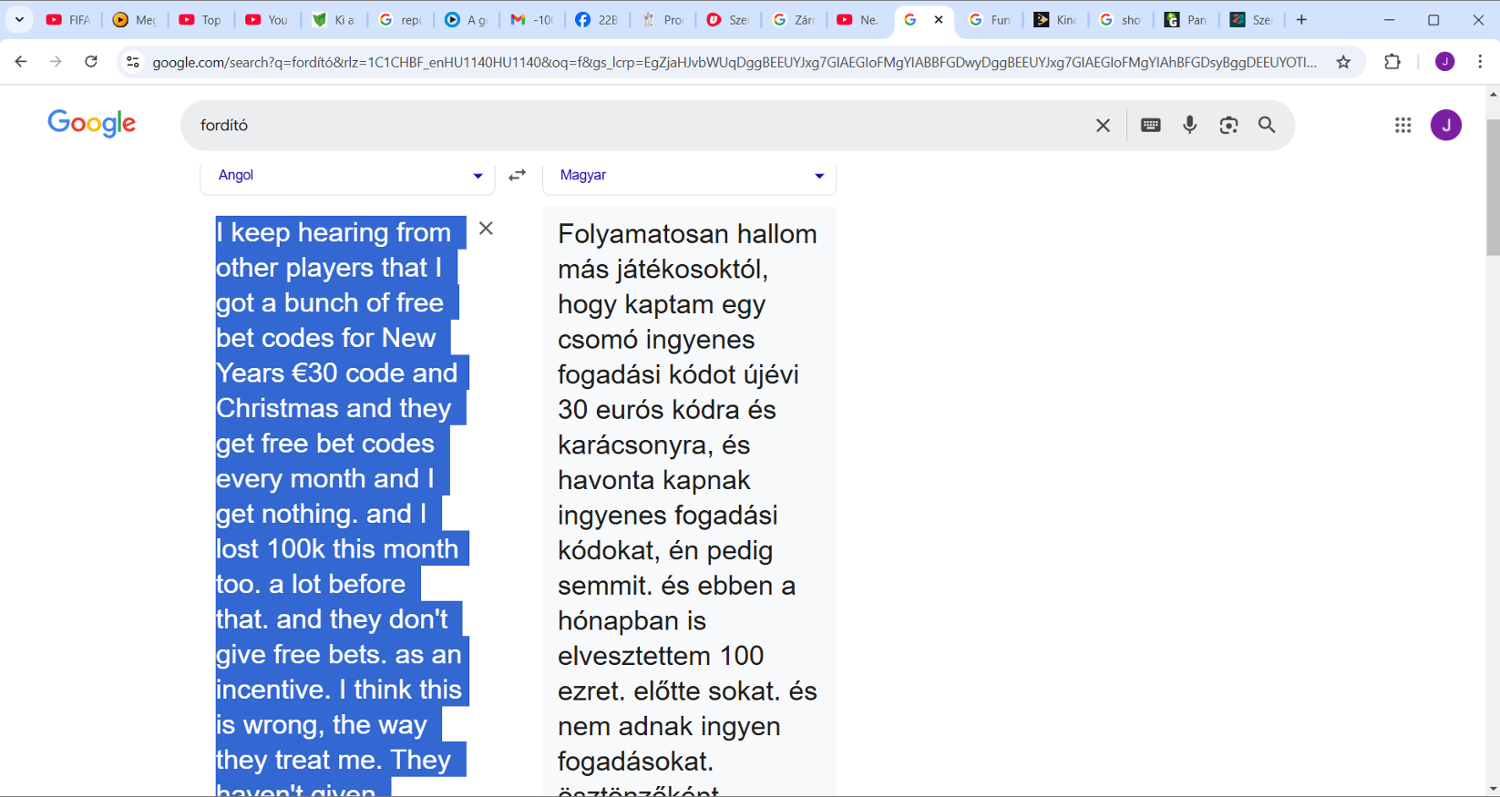Open the Chrome extensions menu
1500x797 pixels.
coord(1392,62)
